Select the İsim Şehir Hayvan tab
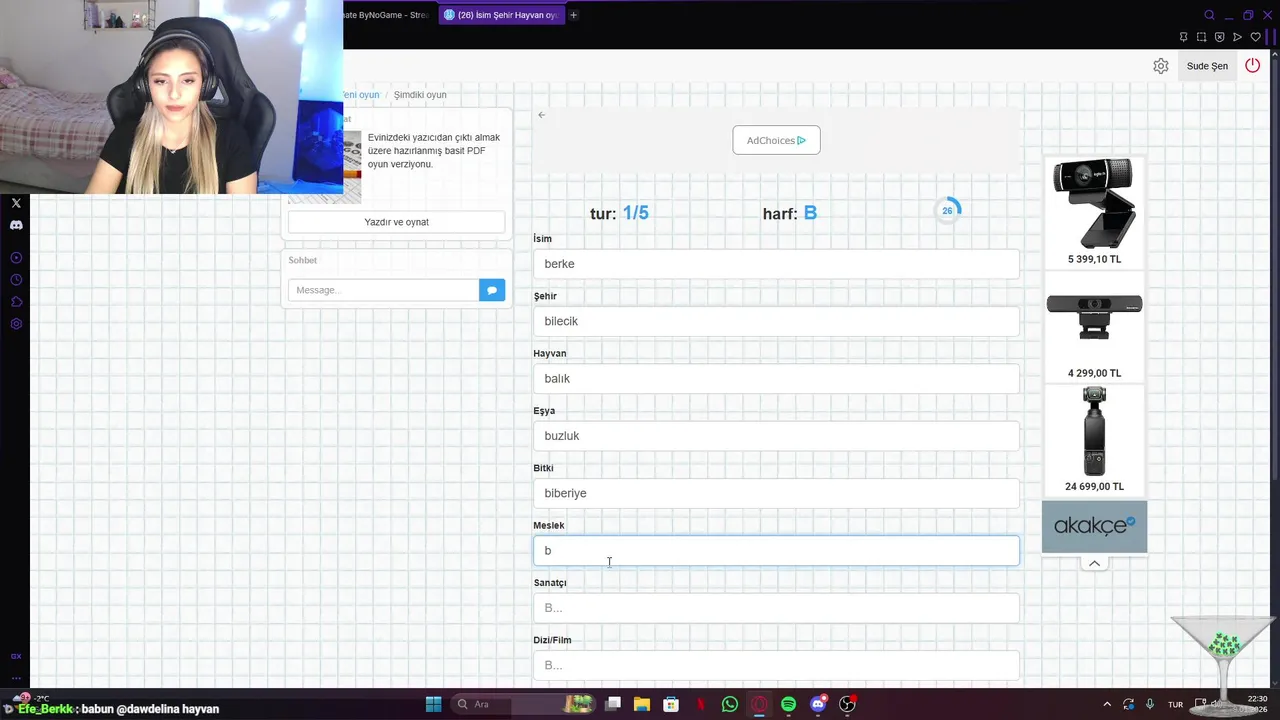This screenshot has width=1280, height=720. (500, 15)
